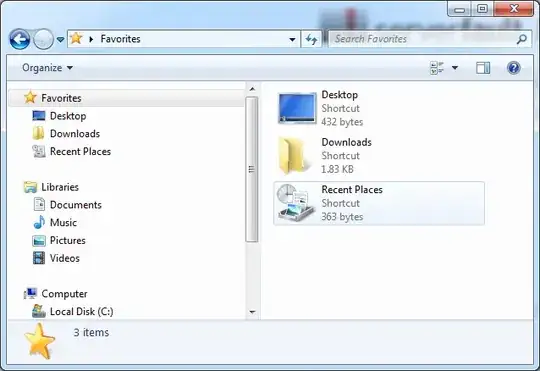Open the recent pages dropdown arrow
Viewport: 540px width, 371px height.
(x=60, y=40)
